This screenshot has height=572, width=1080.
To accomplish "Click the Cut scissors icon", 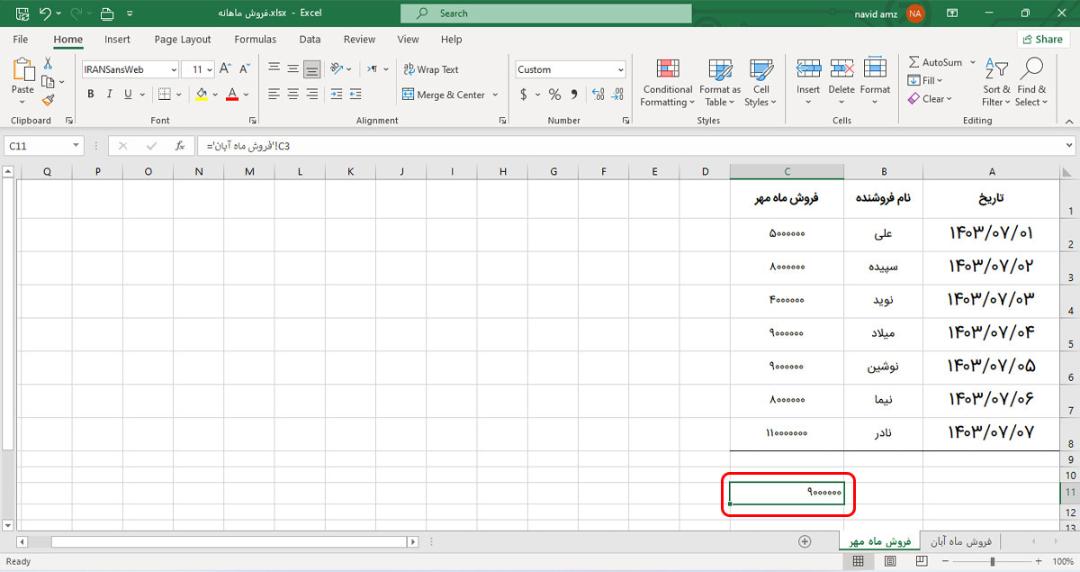I will click(48, 63).
